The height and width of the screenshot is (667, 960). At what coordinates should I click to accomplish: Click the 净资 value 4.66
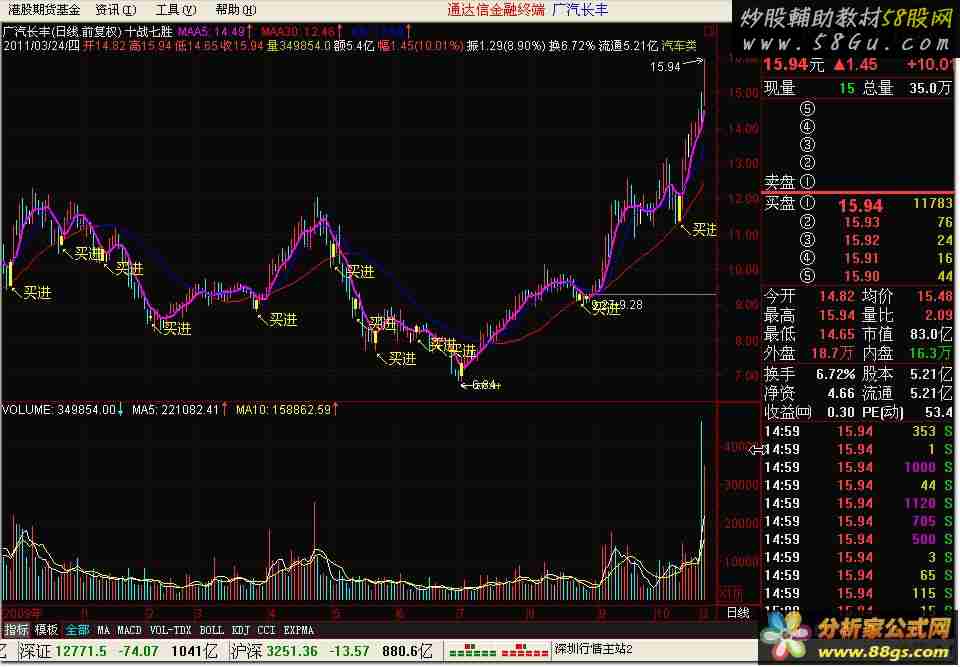[x=841, y=393]
